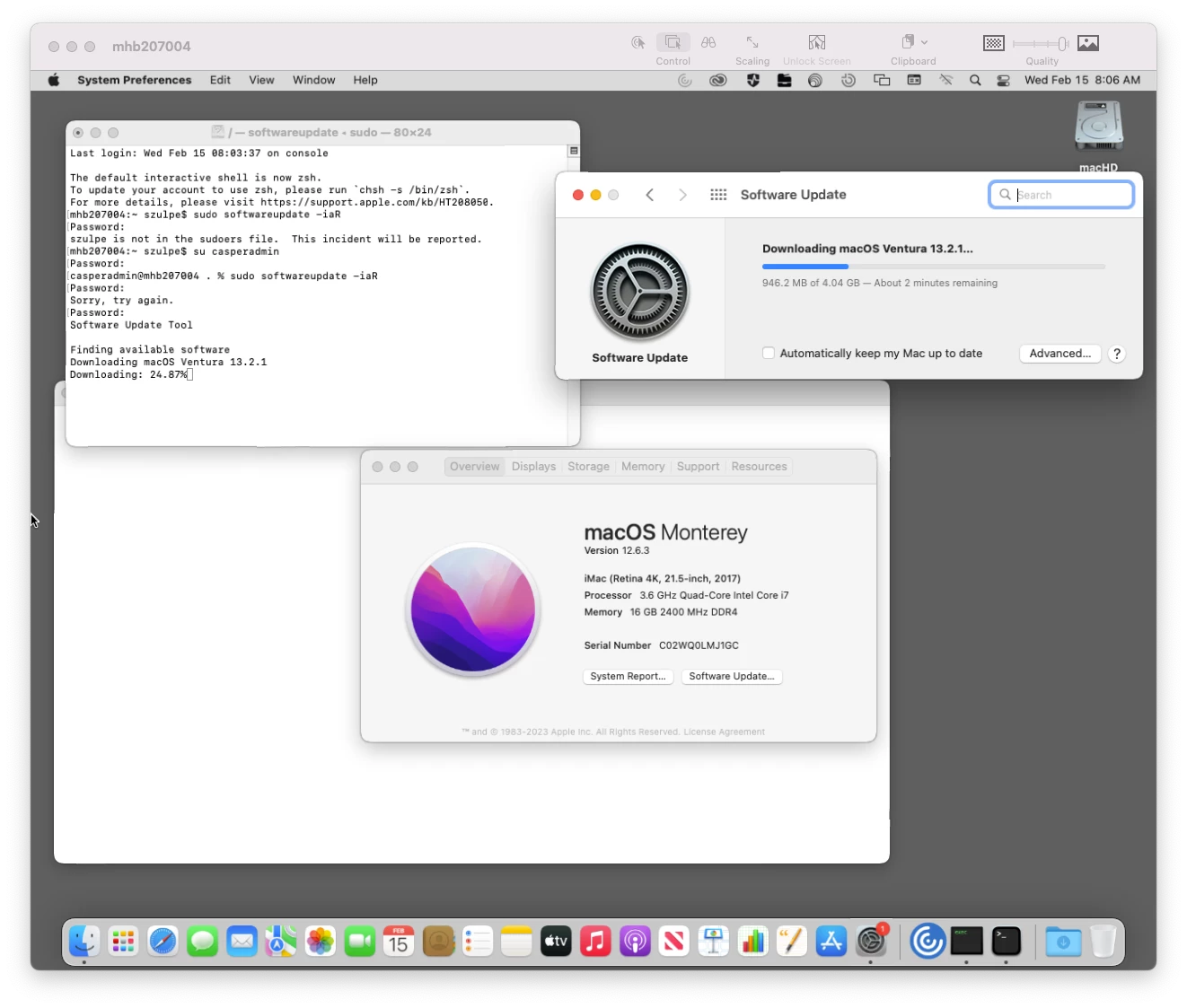1187x1008 pixels.
Task: Choose the low quality grayscale icon
Action: [994, 43]
